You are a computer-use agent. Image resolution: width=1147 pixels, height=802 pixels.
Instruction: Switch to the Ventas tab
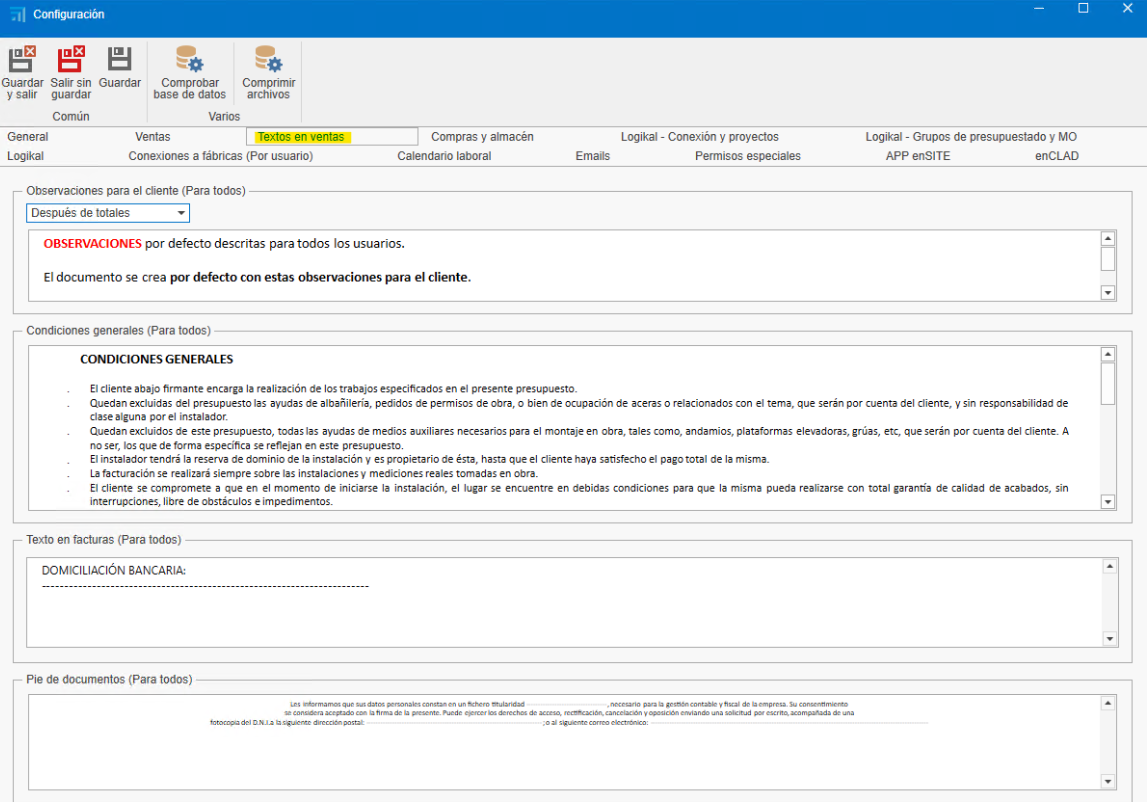pos(152,137)
